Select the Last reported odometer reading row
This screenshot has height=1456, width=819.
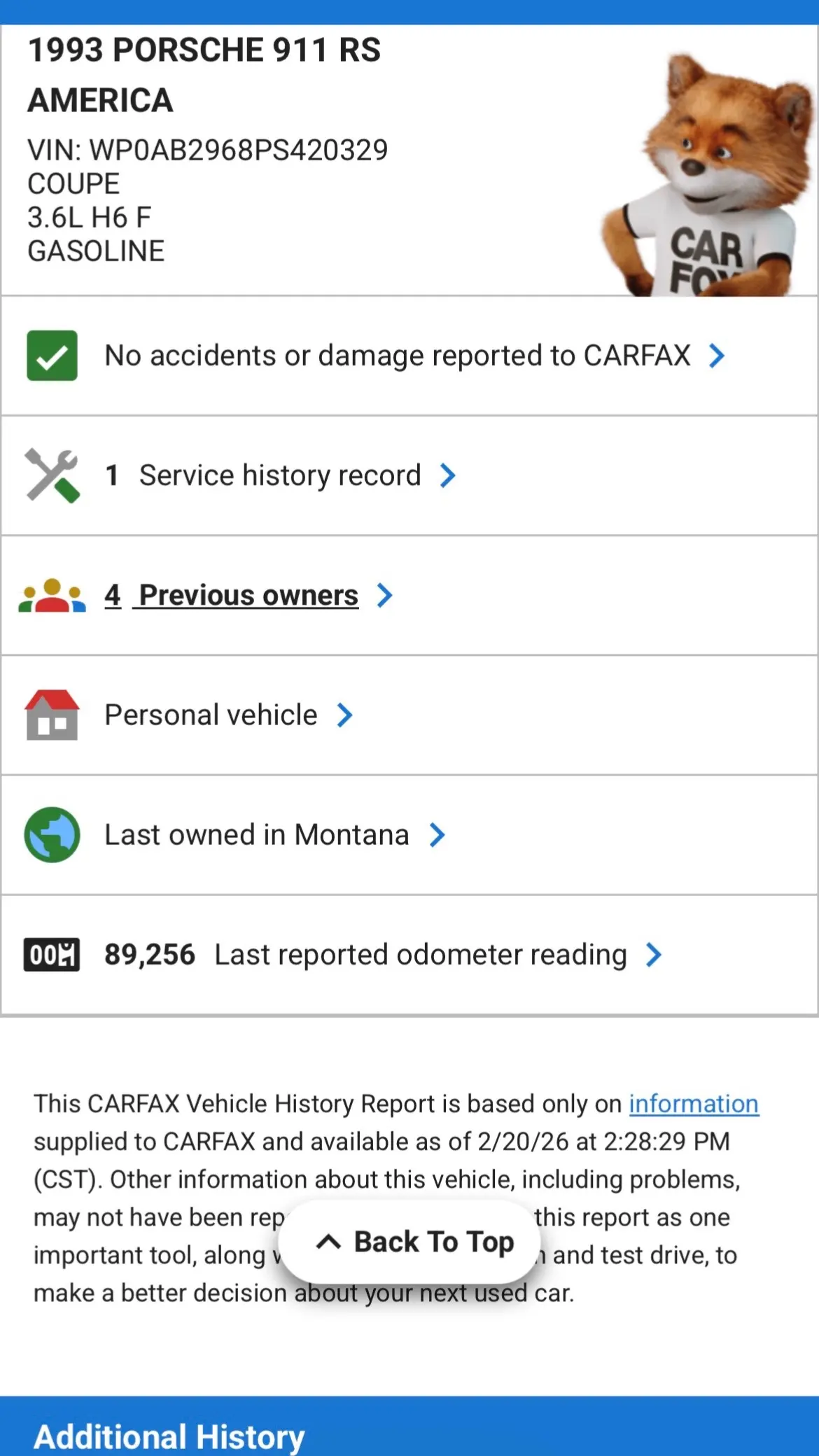pos(409,955)
